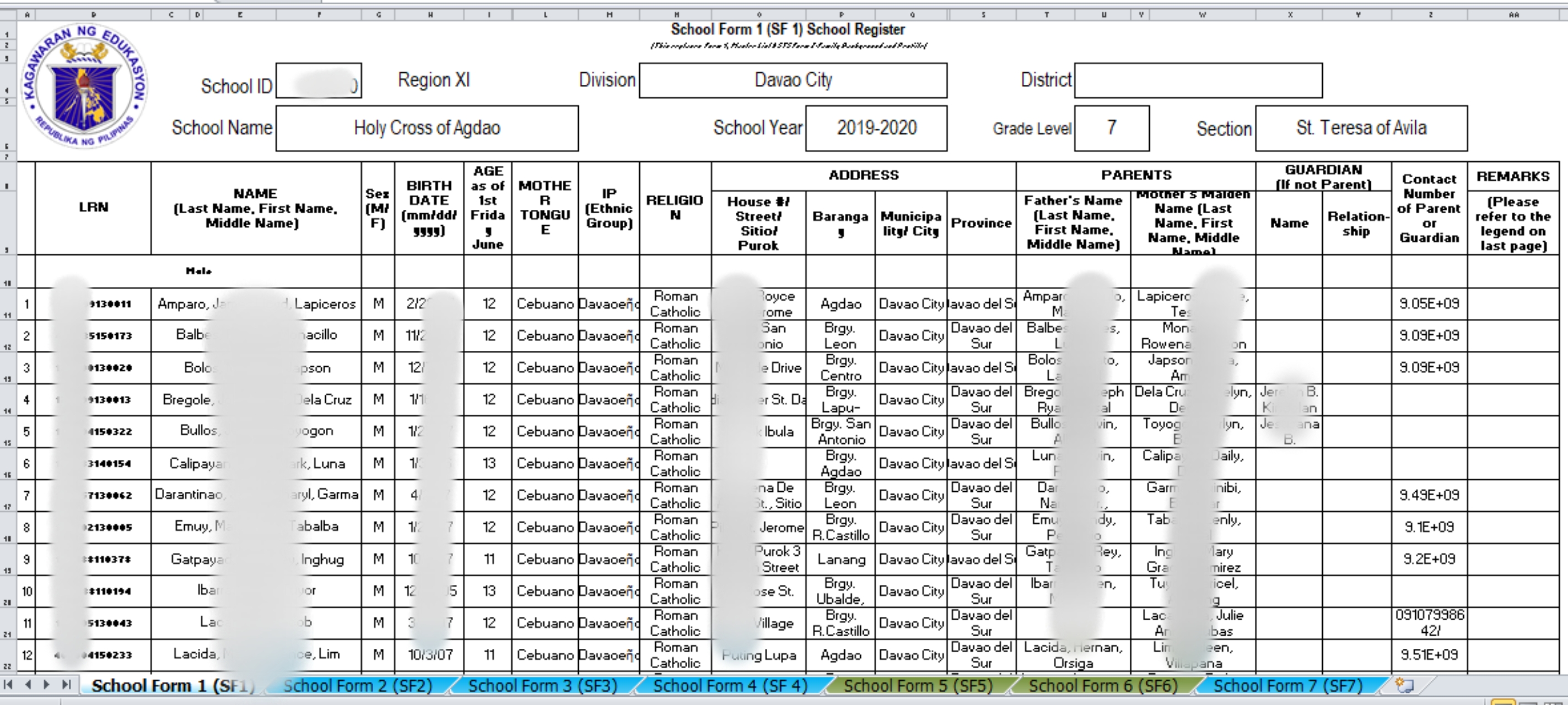1568x705 pixels.
Task: Click the previous sheet navigation arrow
Action: (28, 684)
